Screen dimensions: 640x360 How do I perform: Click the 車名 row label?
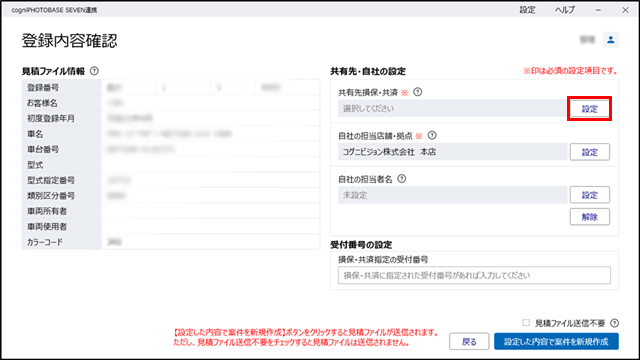[35, 134]
